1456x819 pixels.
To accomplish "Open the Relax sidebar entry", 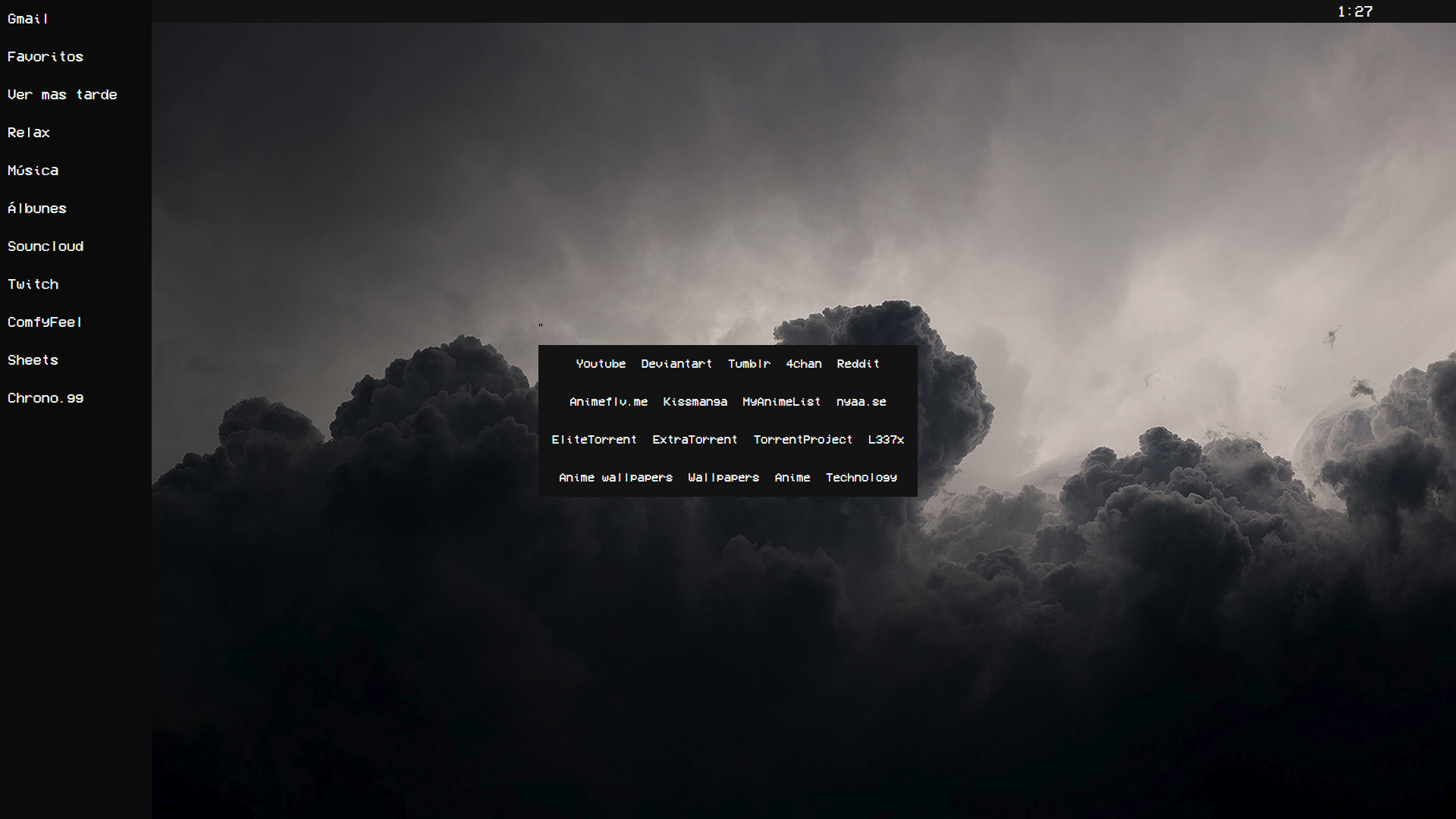I will 29,133.
